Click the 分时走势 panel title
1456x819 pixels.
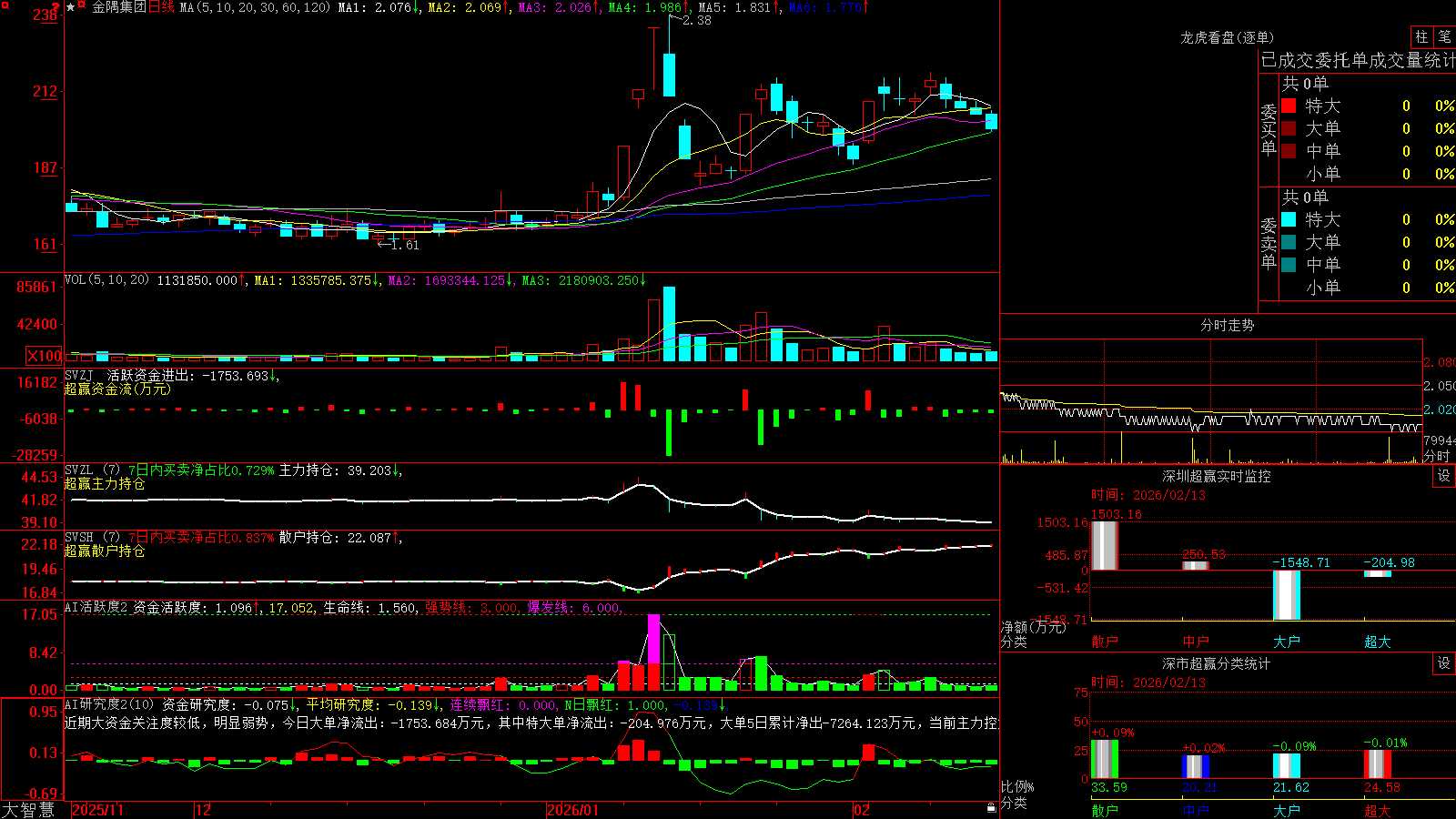tap(1227, 325)
